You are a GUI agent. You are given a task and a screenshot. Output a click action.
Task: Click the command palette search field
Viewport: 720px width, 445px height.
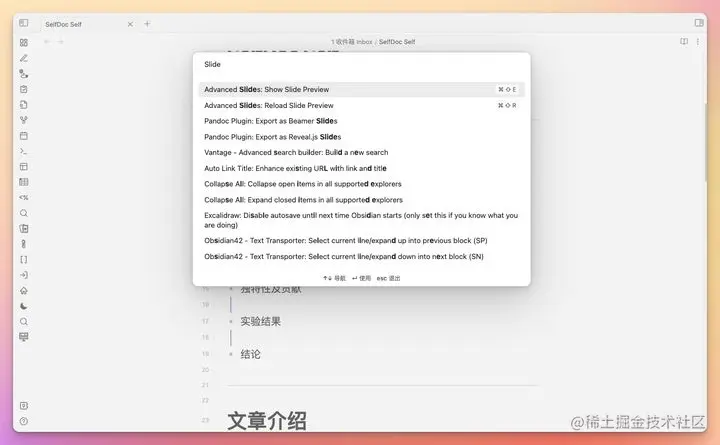(x=361, y=64)
